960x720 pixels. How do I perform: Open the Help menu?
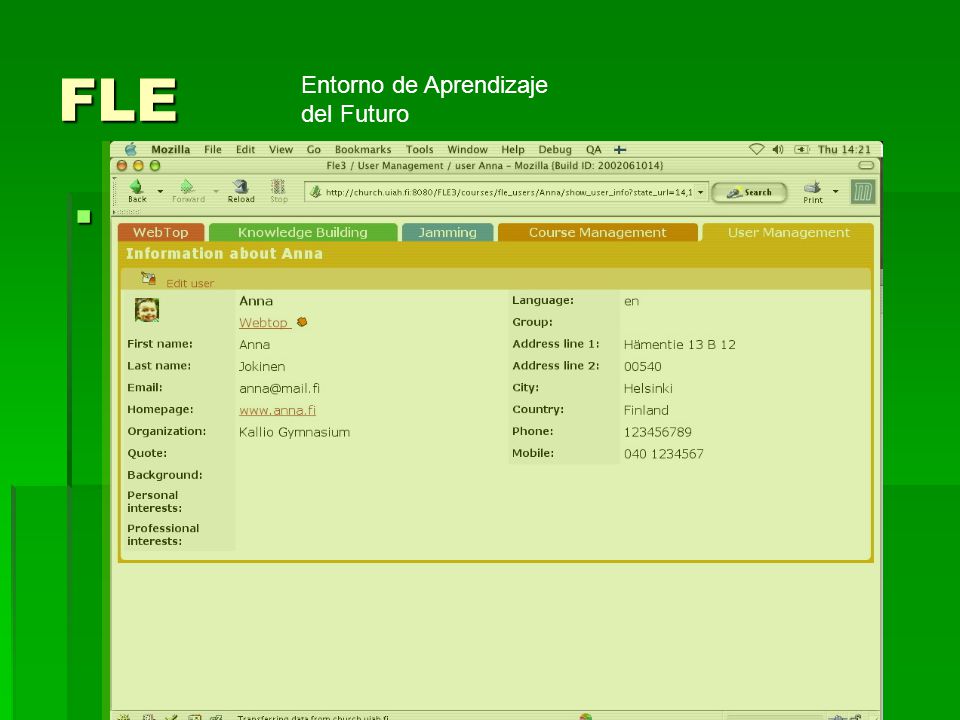513,149
